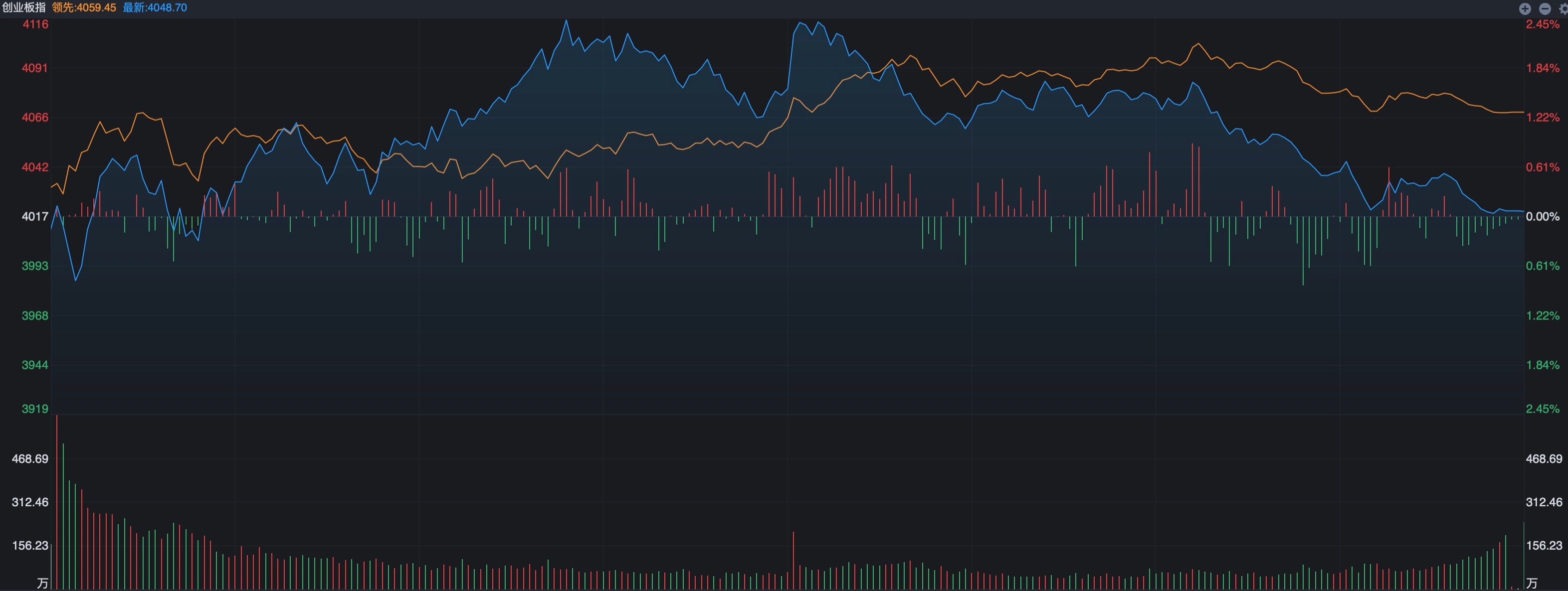Click the 万 unit label at bottom left
Viewport: 1568px width, 591px height.
[42, 584]
